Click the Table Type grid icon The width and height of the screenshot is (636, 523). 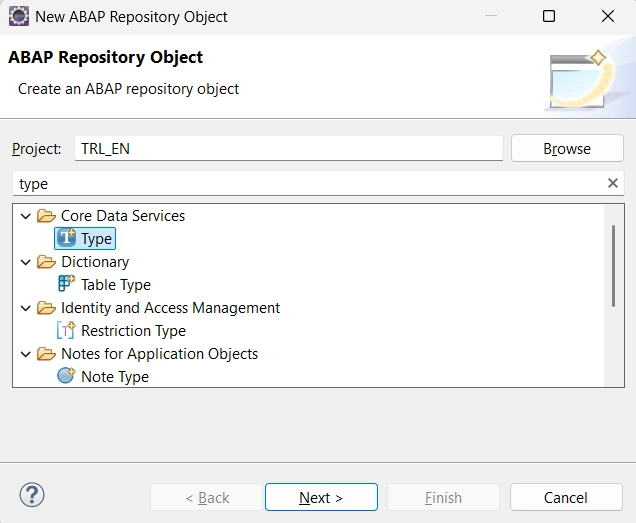pyautogui.click(x=67, y=284)
